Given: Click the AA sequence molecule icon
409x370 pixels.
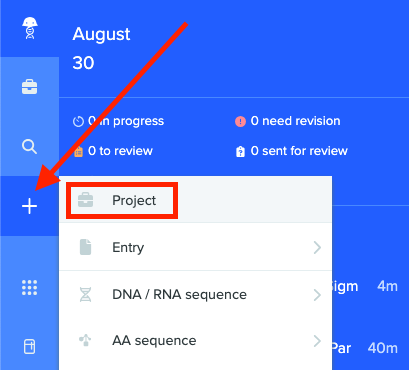Looking at the screenshot, I should (85, 340).
